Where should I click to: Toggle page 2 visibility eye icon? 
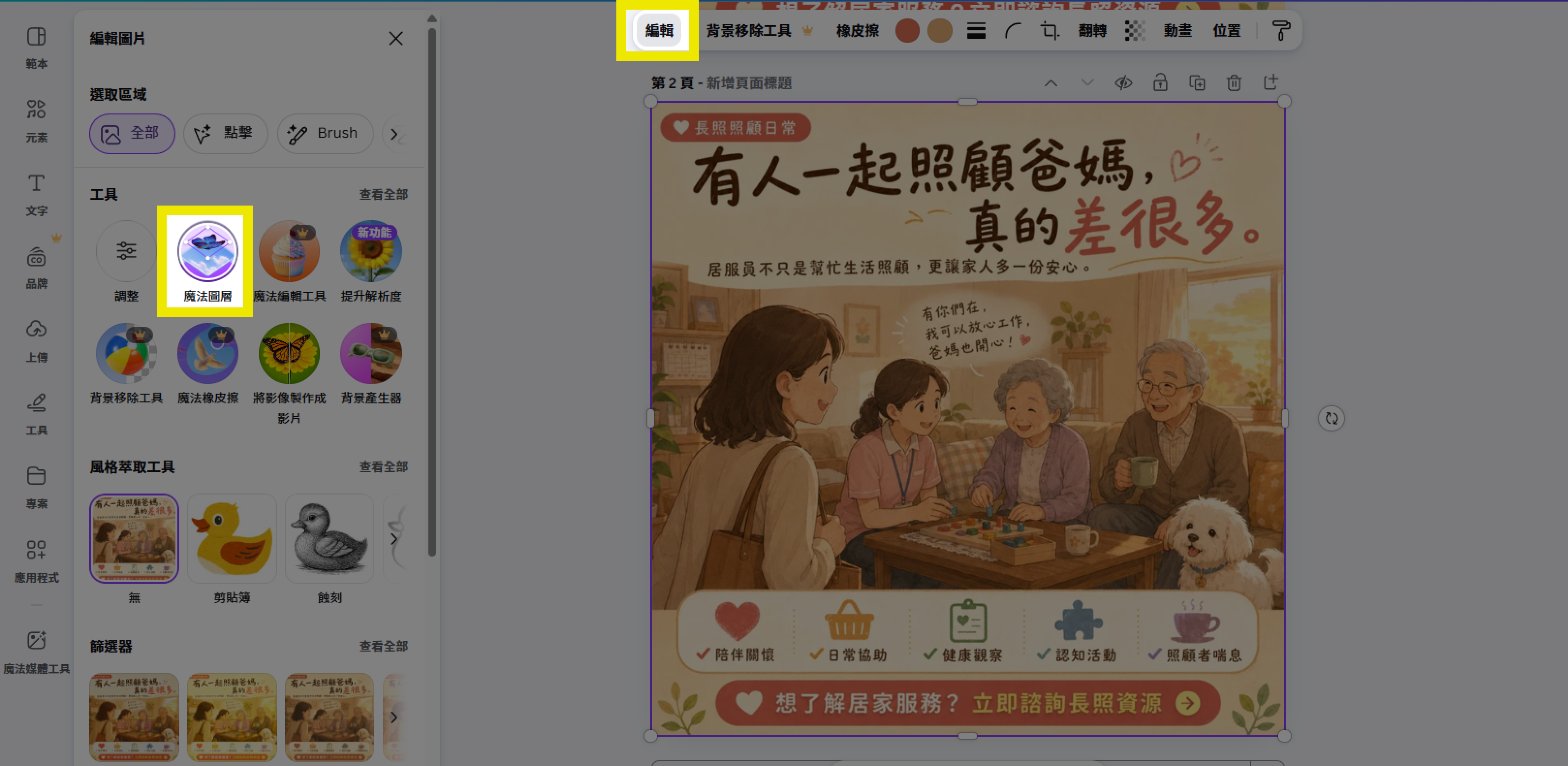[1124, 83]
